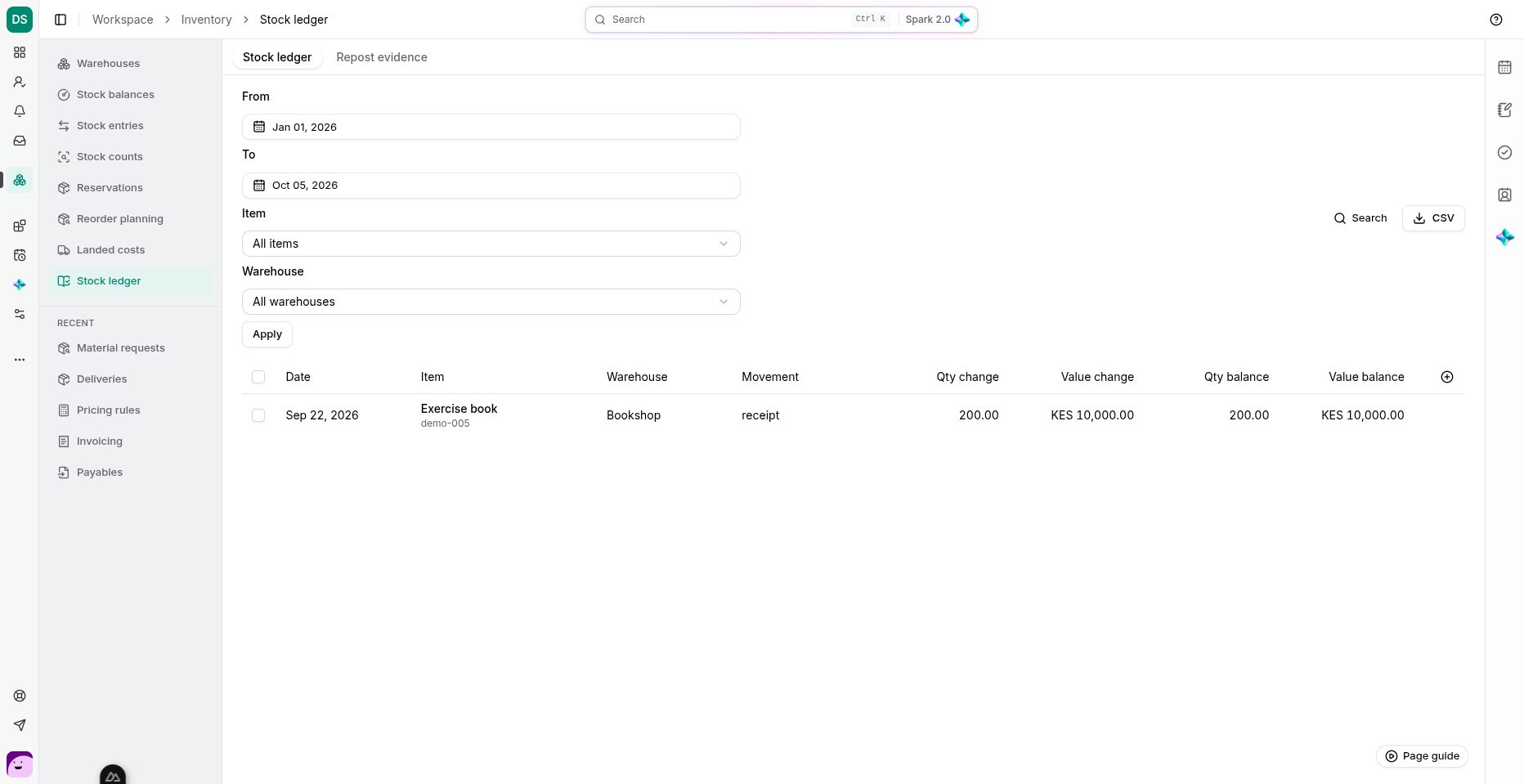
Task: Open the tasks checkmark icon in right rail
Action: [1504, 152]
